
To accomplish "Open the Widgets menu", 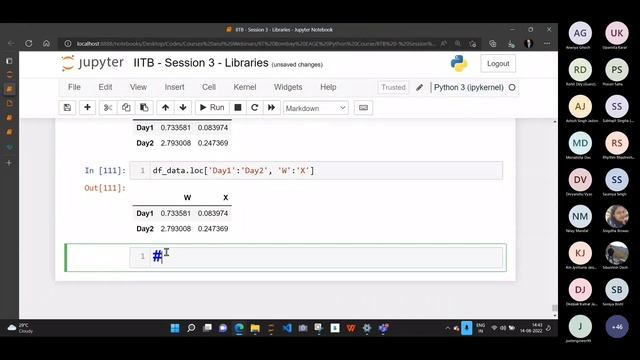I will (288, 87).
